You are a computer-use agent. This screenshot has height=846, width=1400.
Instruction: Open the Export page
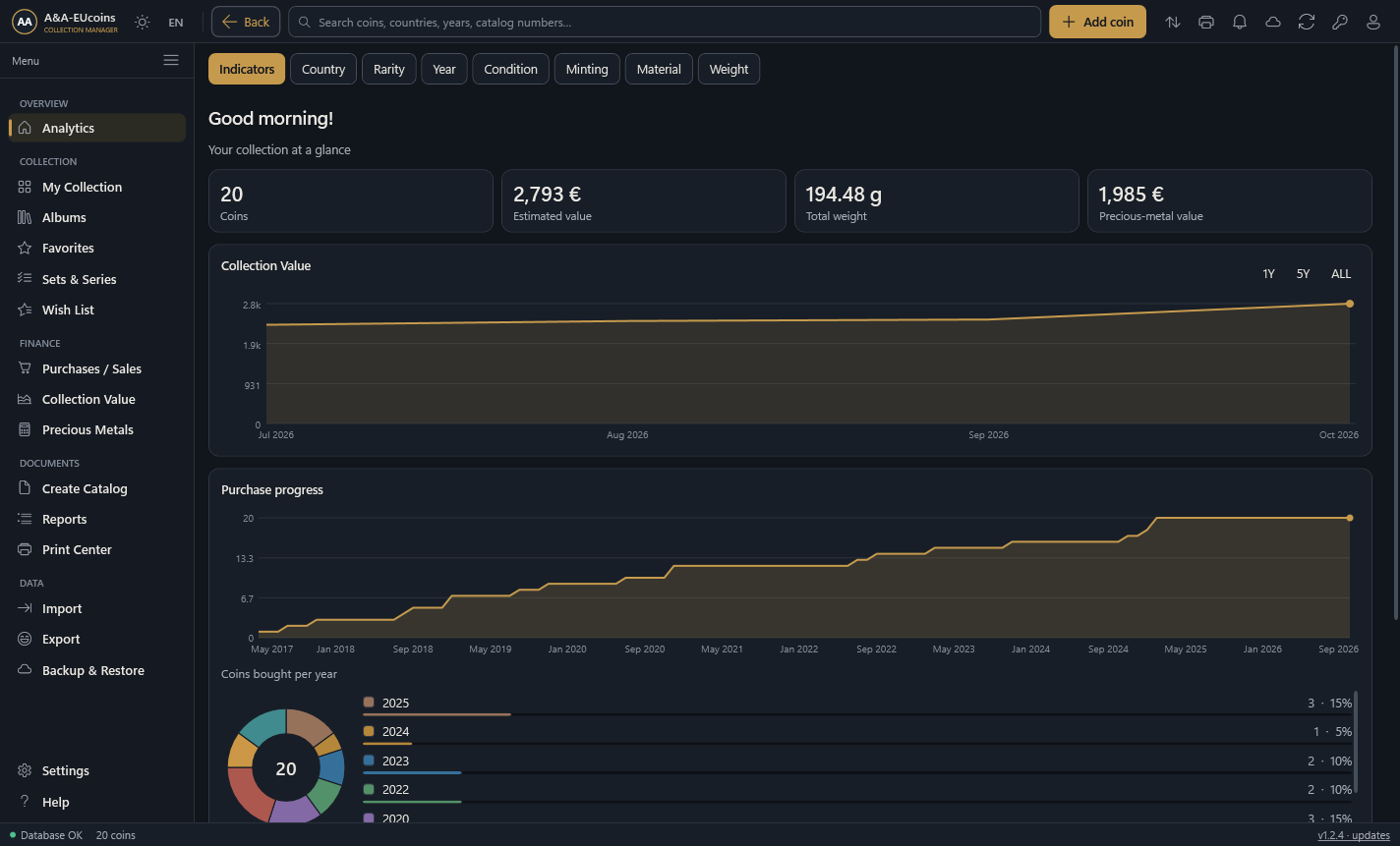pos(96,639)
